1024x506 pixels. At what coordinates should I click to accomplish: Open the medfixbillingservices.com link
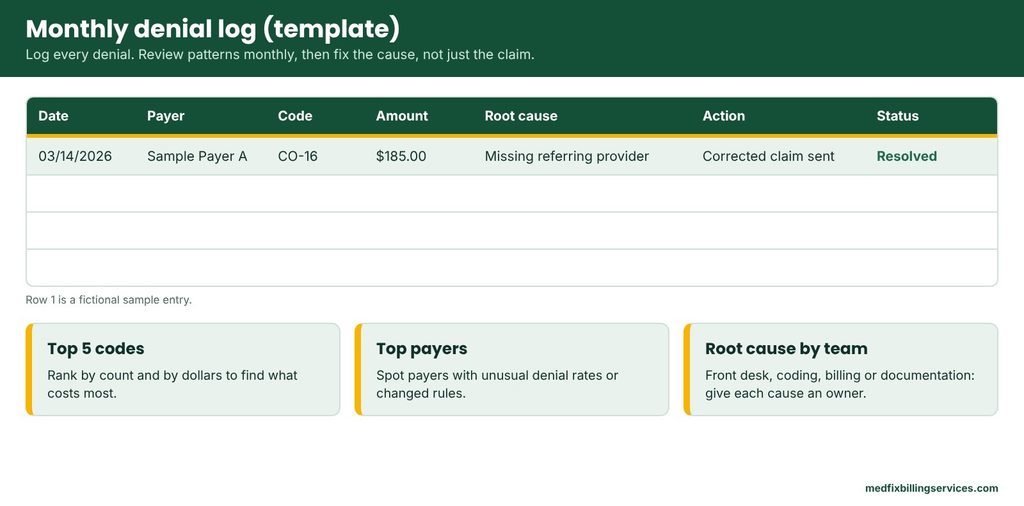click(x=931, y=488)
